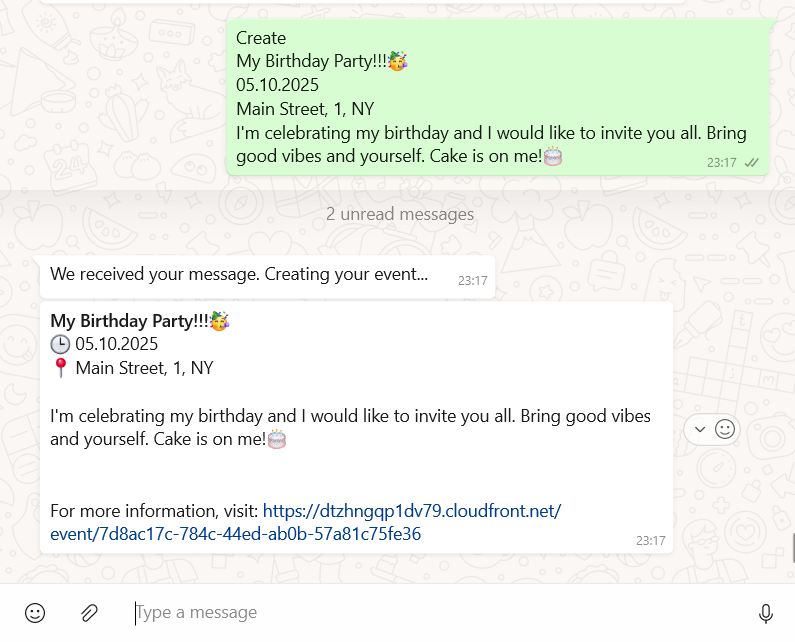This screenshot has height=642, width=795.
Task: React to the event message with smiley icon
Action: (x=725, y=429)
